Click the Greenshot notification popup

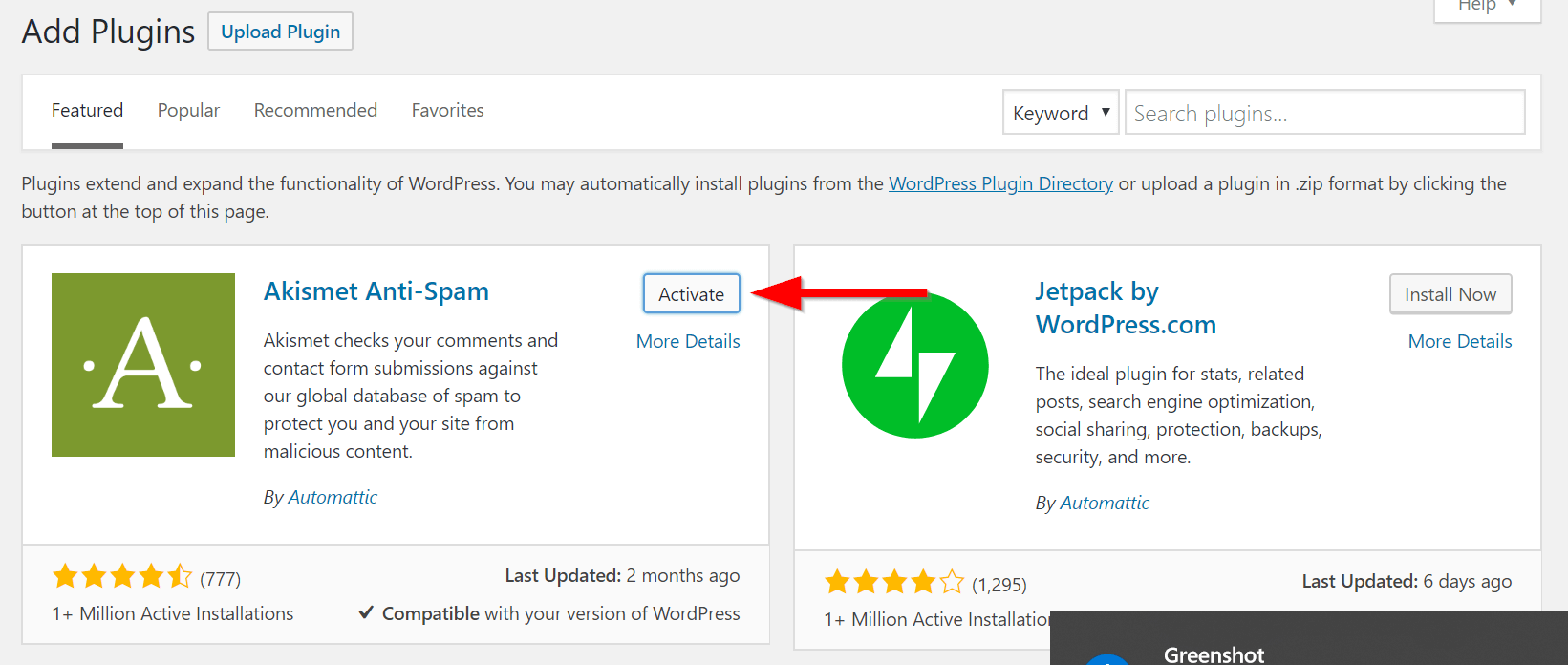1309,638
